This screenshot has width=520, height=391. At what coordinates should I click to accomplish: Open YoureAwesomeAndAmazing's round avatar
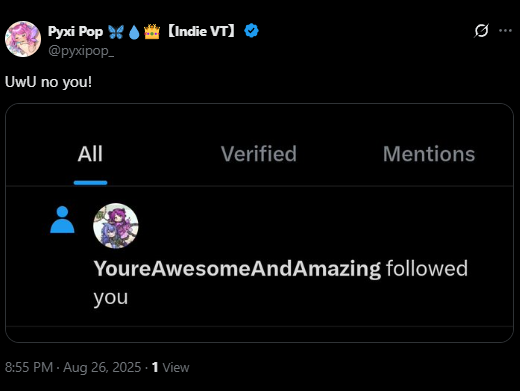(116, 226)
